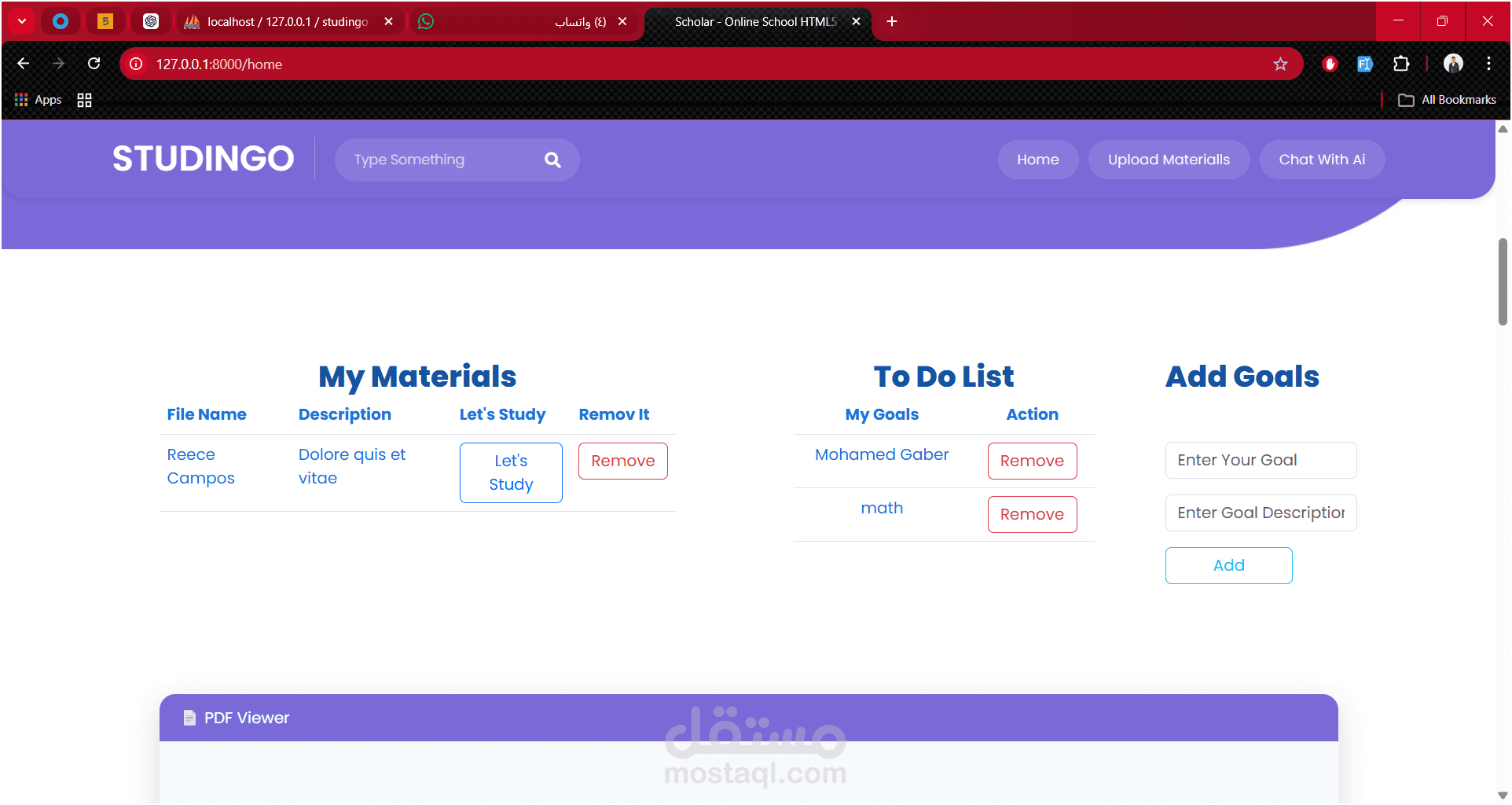The image size is (1512, 805).
Task: Click the File Name column header
Action: pos(207,414)
